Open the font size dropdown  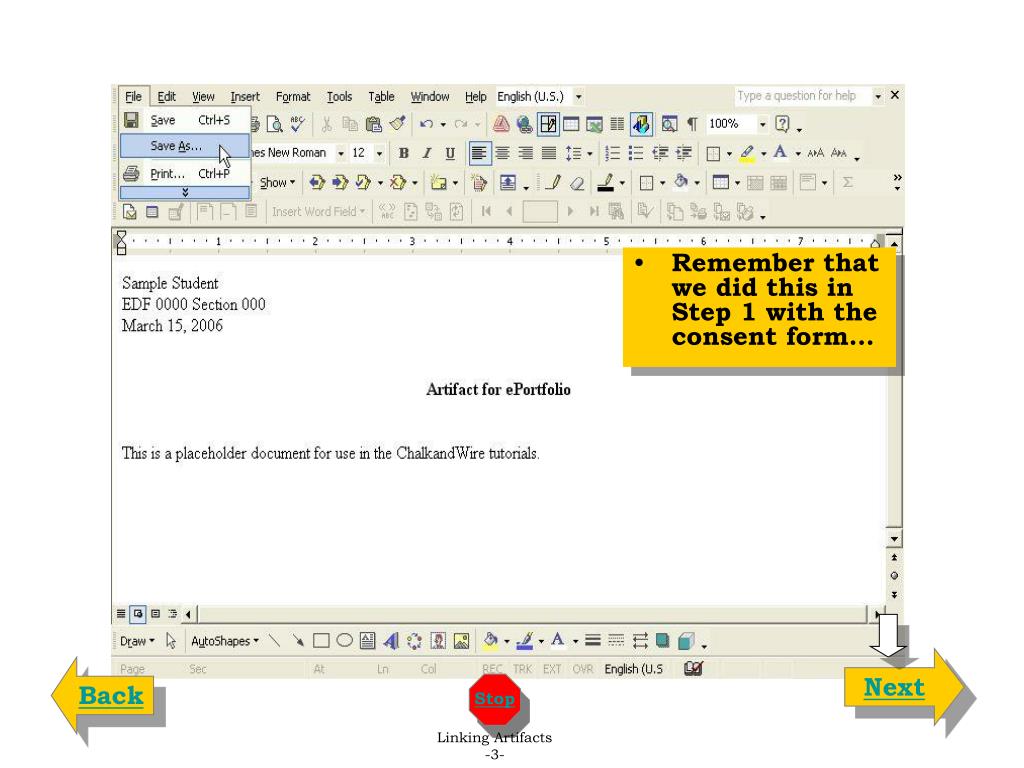pos(379,153)
